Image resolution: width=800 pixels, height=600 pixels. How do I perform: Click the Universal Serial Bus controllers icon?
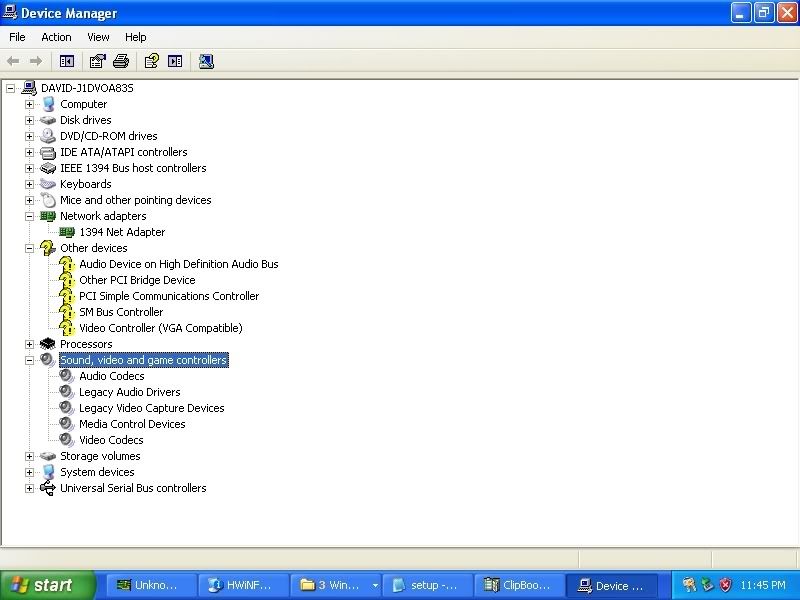tap(48, 488)
